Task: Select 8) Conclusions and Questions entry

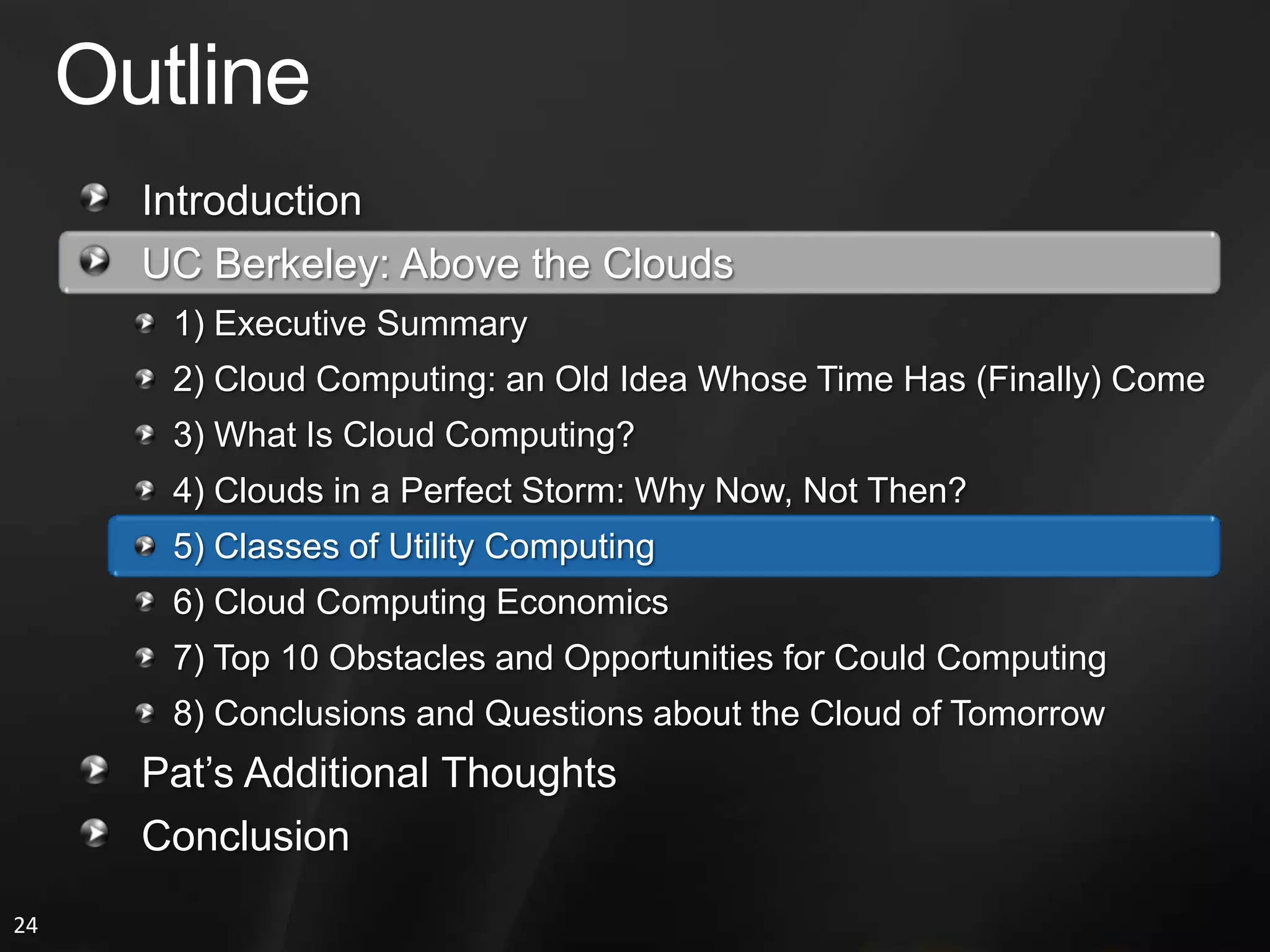Action: pos(639,713)
